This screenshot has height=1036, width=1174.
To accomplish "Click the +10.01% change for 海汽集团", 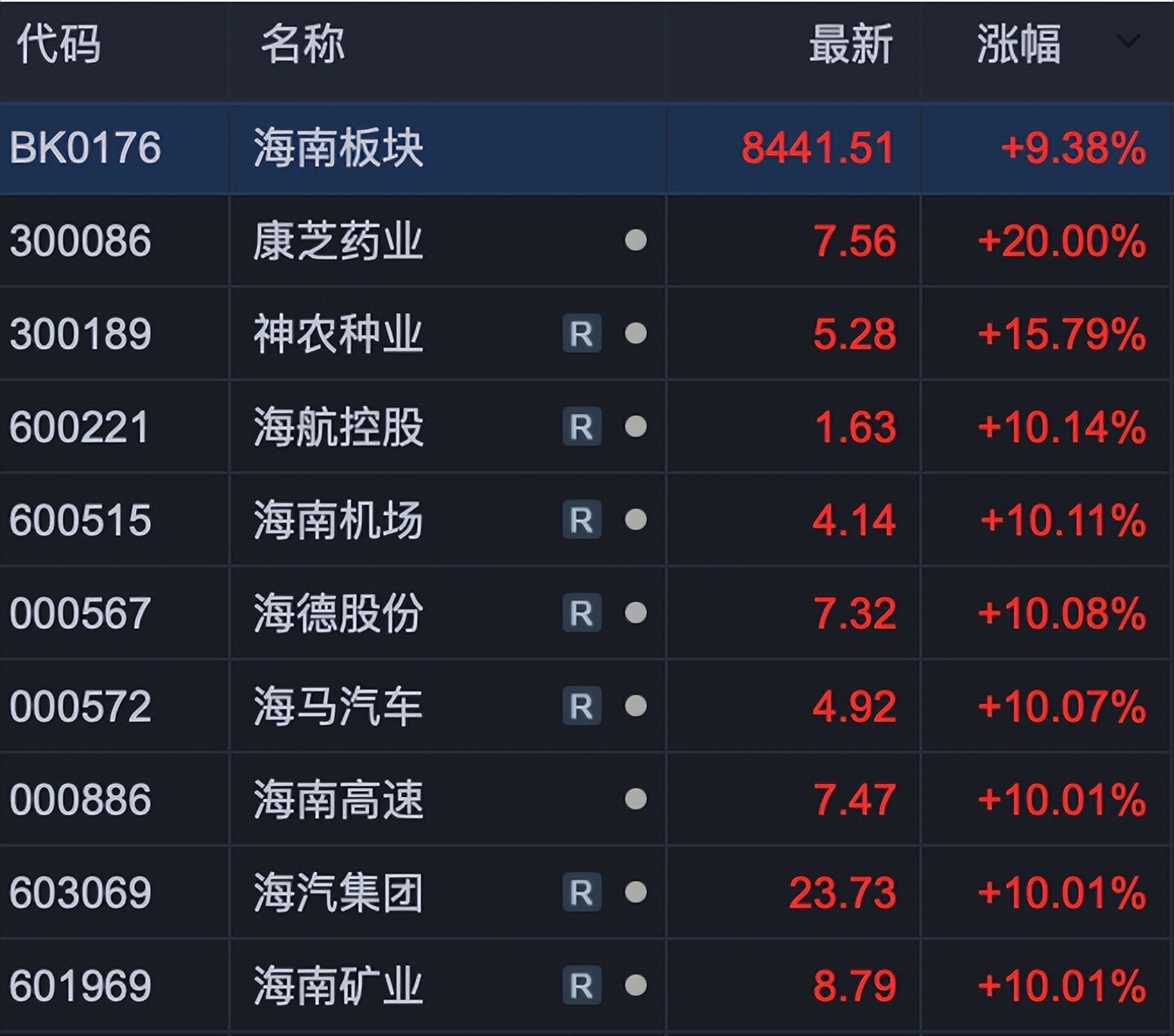I will [1062, 893].
